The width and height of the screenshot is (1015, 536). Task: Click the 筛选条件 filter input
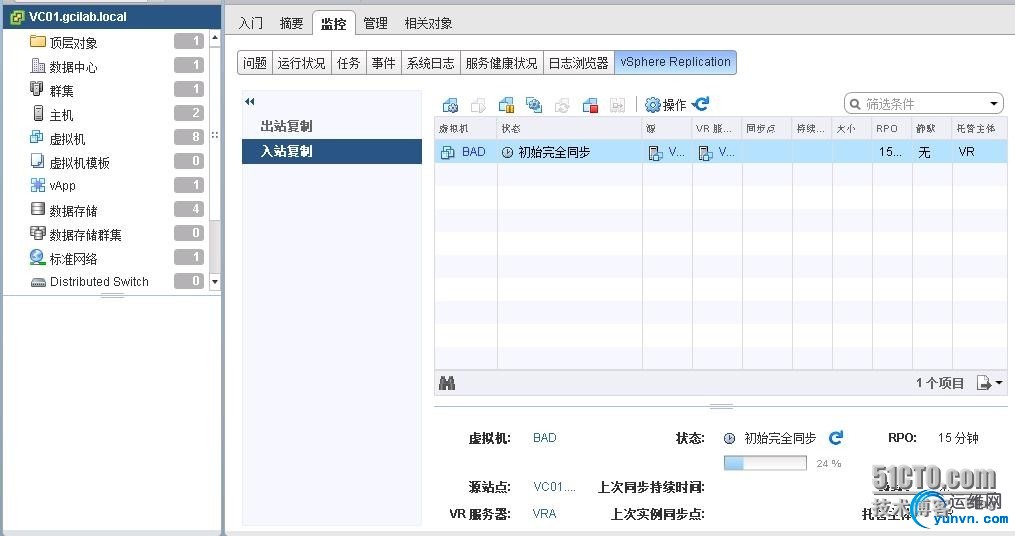pyautogui.click(x=915, y=104)
